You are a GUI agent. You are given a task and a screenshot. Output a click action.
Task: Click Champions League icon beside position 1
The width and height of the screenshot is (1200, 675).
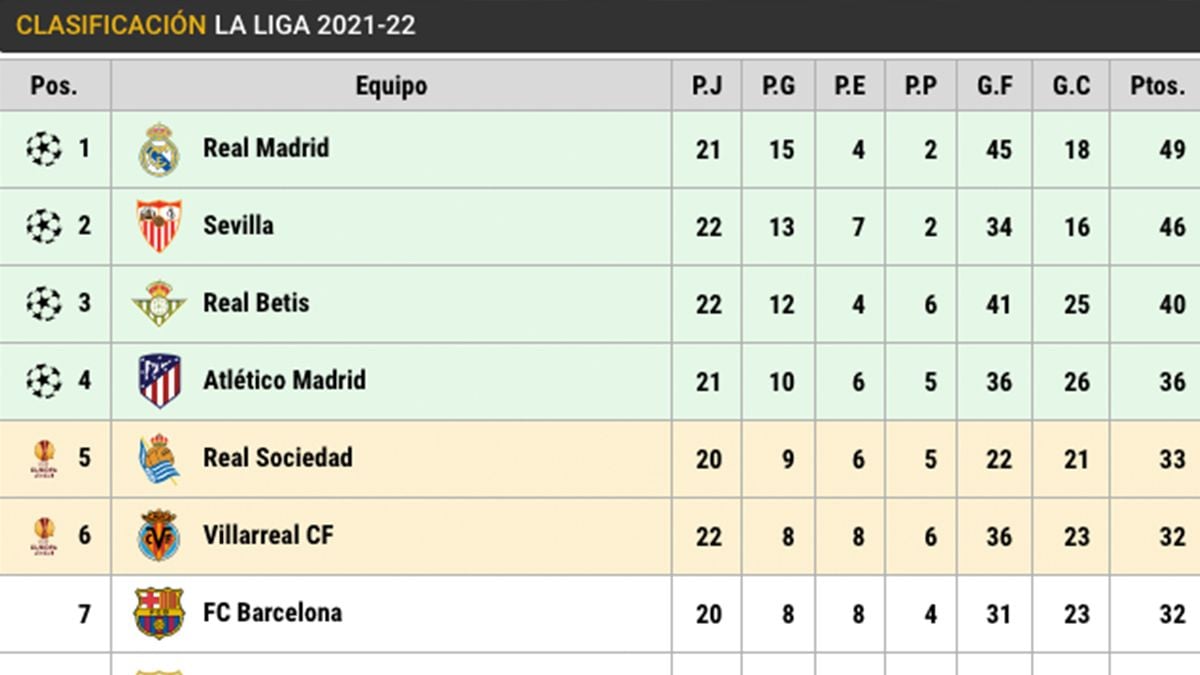tap(44, 149)
